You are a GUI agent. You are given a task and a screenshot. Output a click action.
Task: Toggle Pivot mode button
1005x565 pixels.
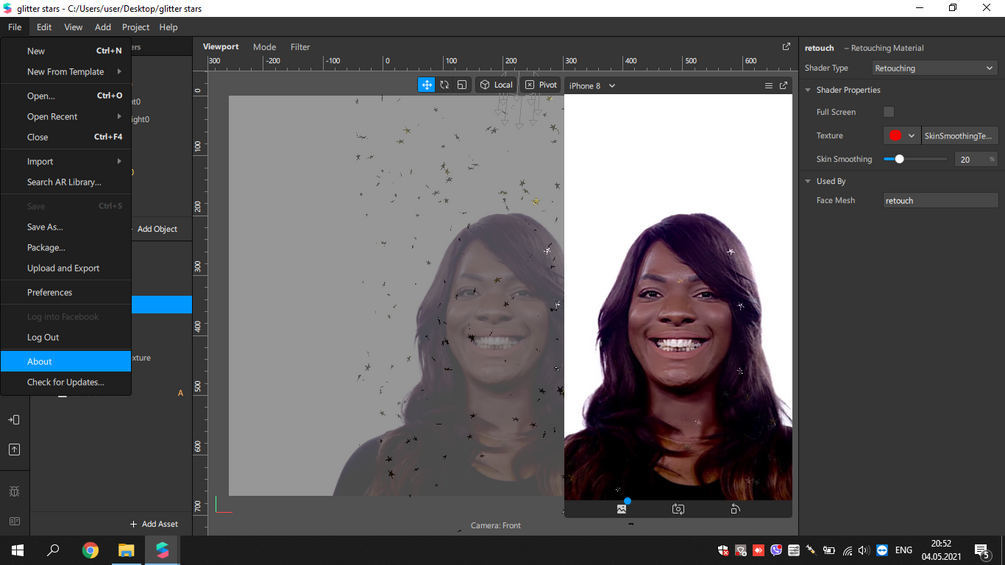coord(541,85)
